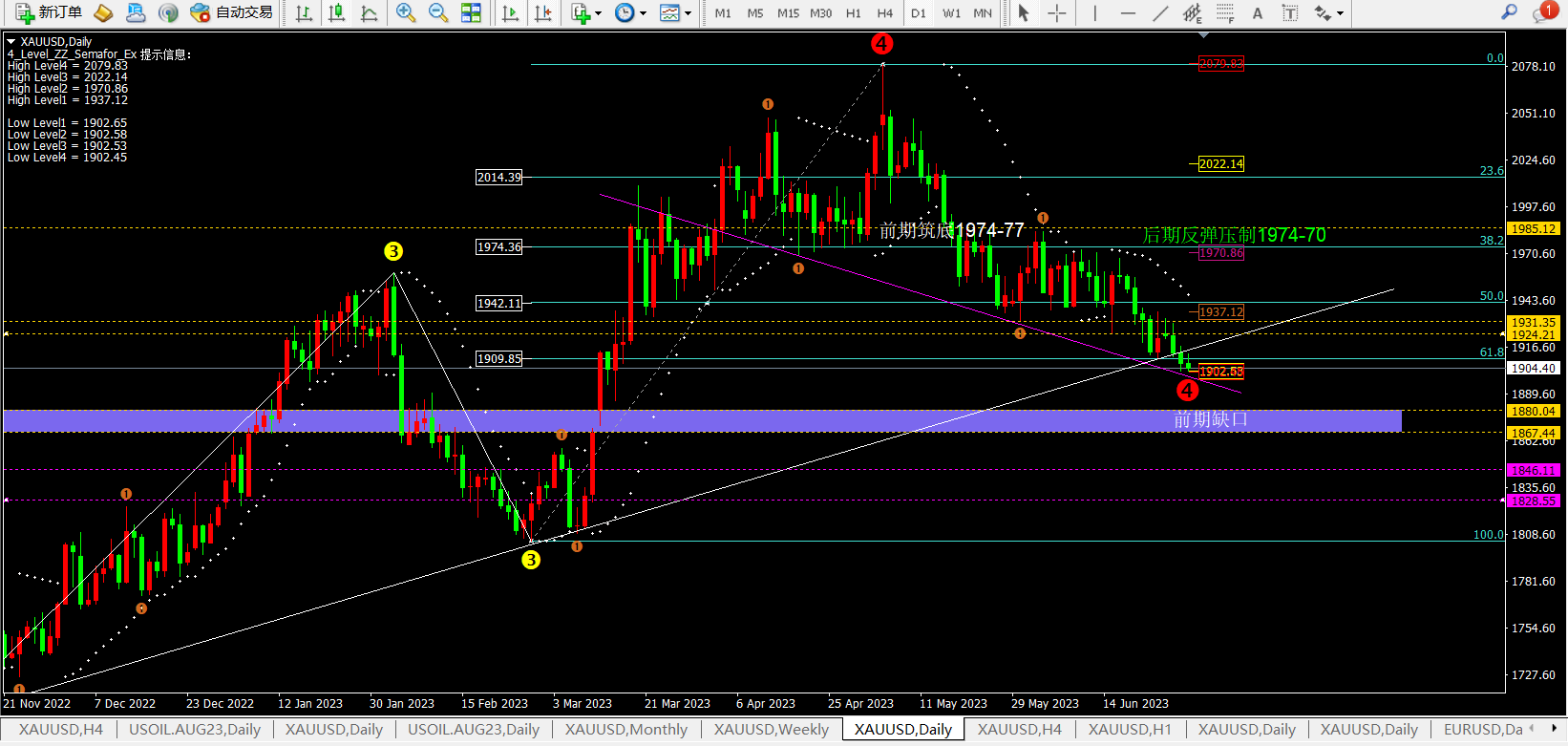The image size is (1568, 746).
Task: Select the crosshair tool
Action: pyautogui.click(x=1056, y=12)
